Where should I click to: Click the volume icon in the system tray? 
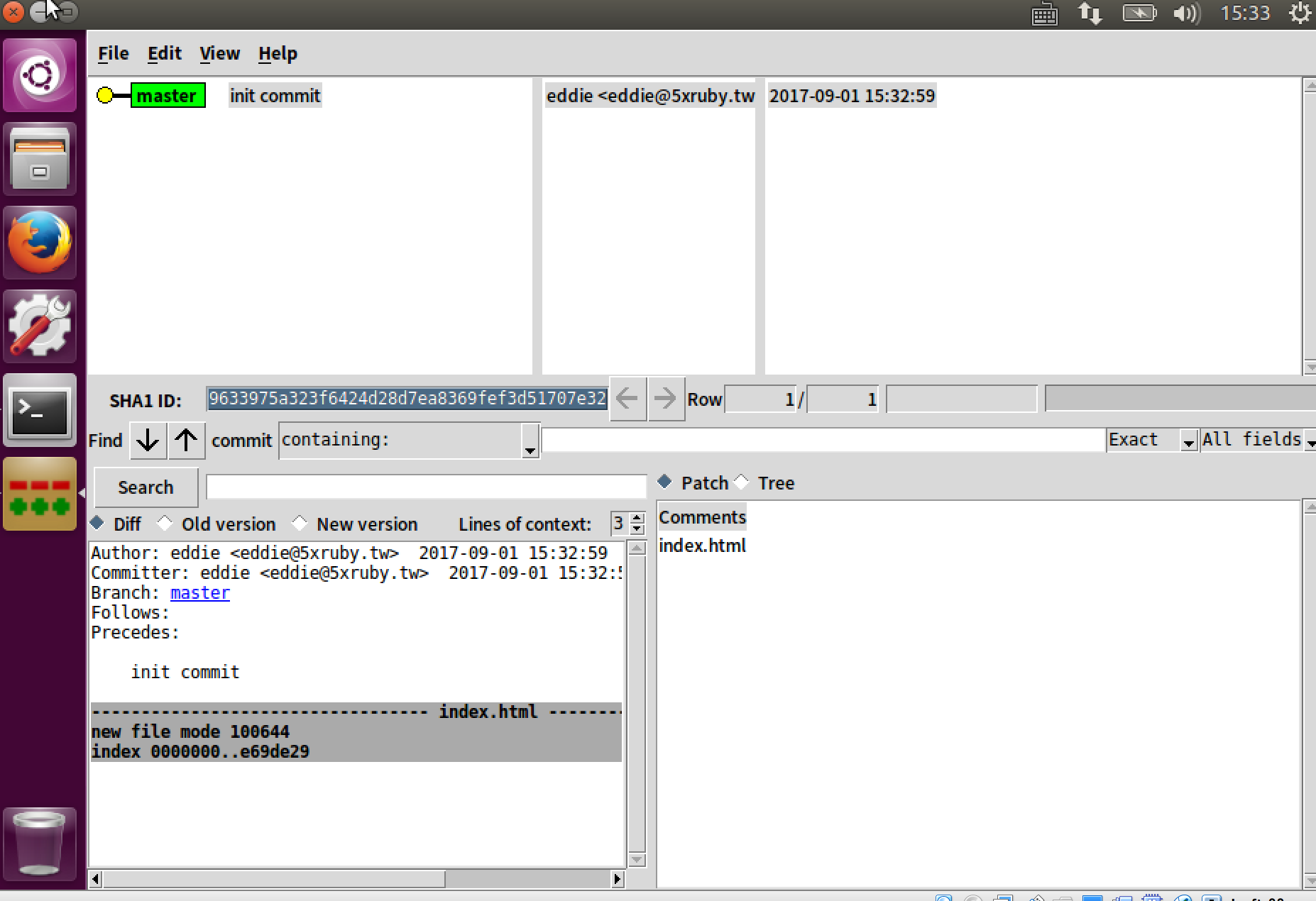(x=1185, y=12)
